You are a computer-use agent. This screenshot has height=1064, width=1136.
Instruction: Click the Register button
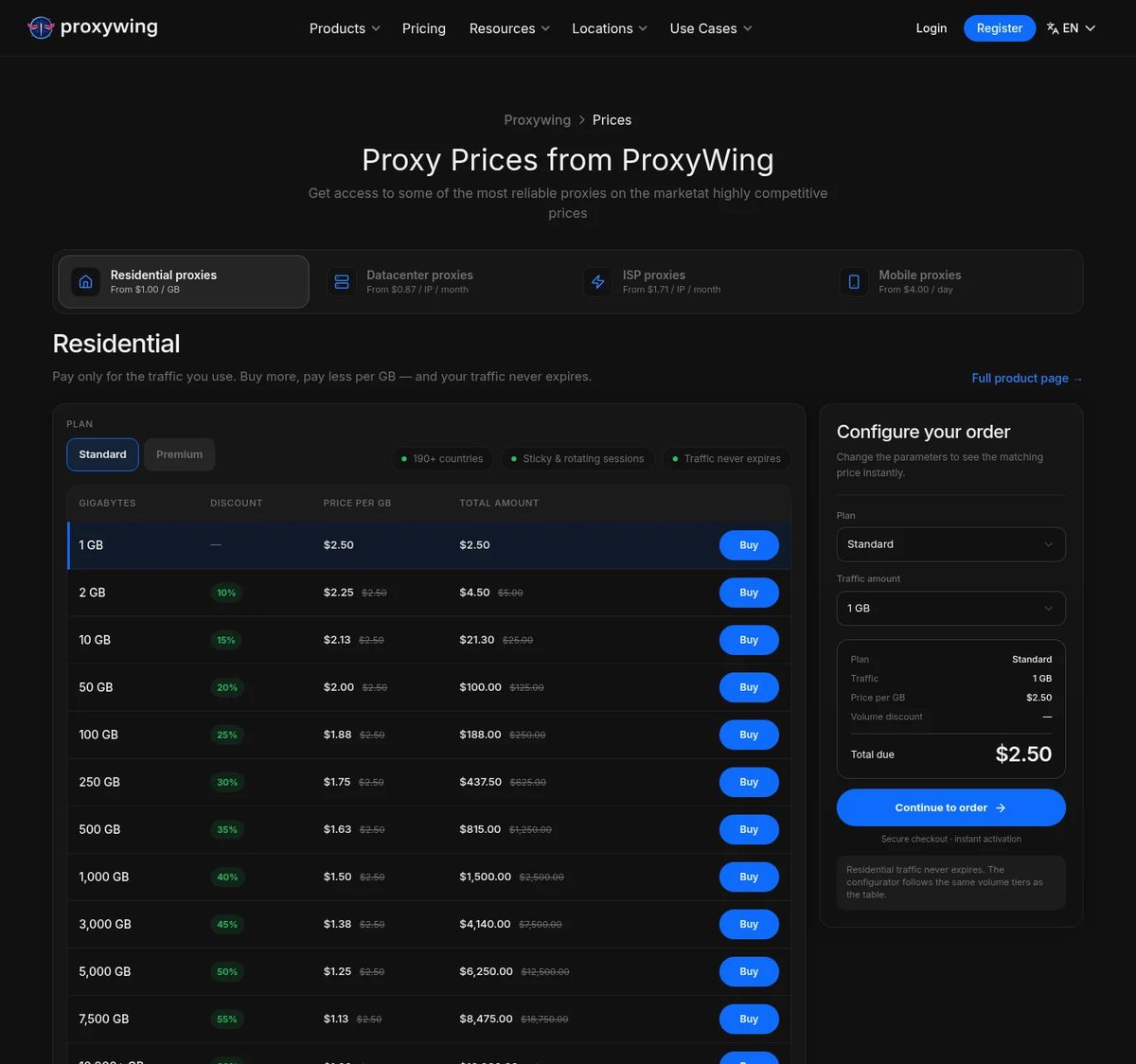1000,28
